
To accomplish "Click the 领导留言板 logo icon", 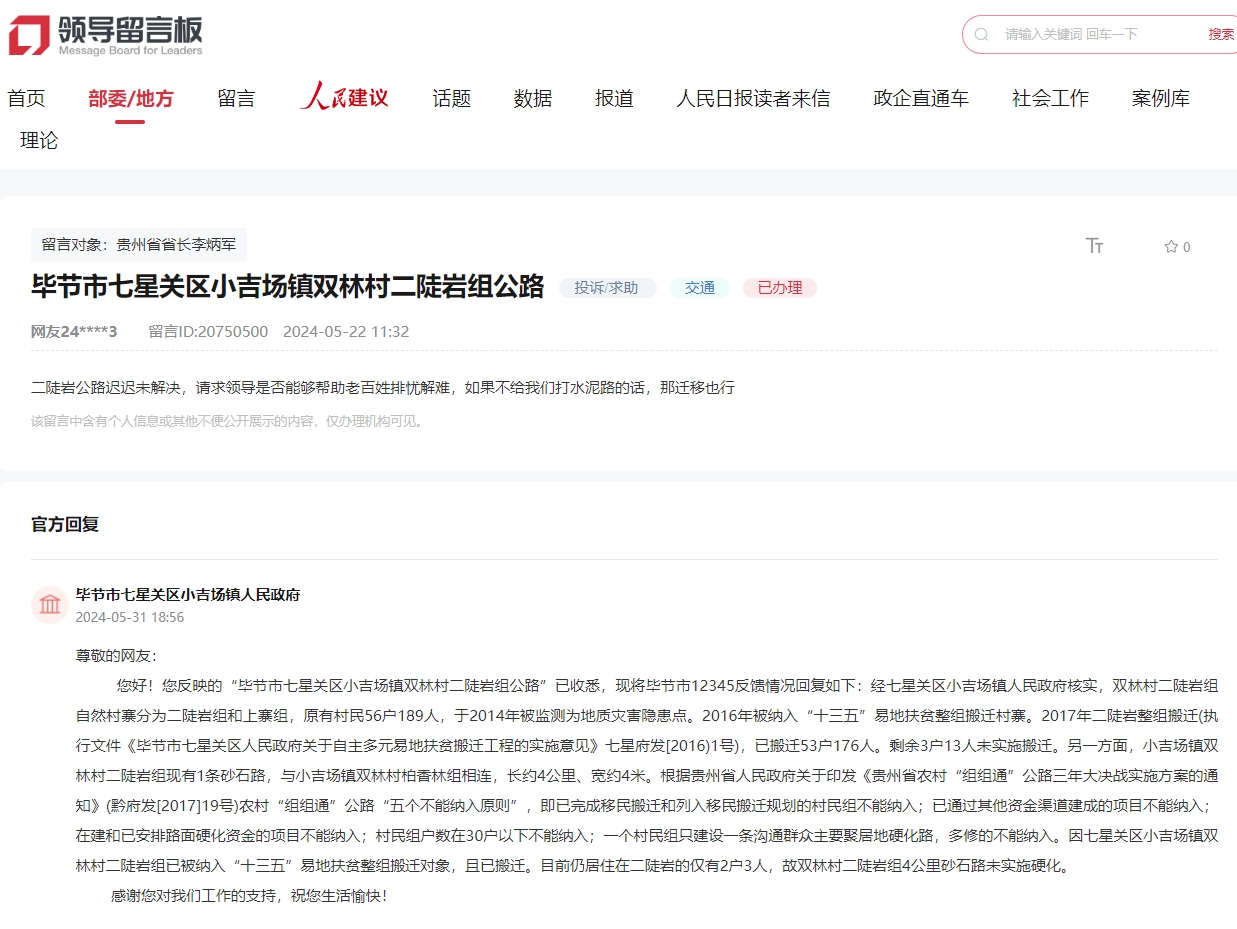I will point(29,31).
